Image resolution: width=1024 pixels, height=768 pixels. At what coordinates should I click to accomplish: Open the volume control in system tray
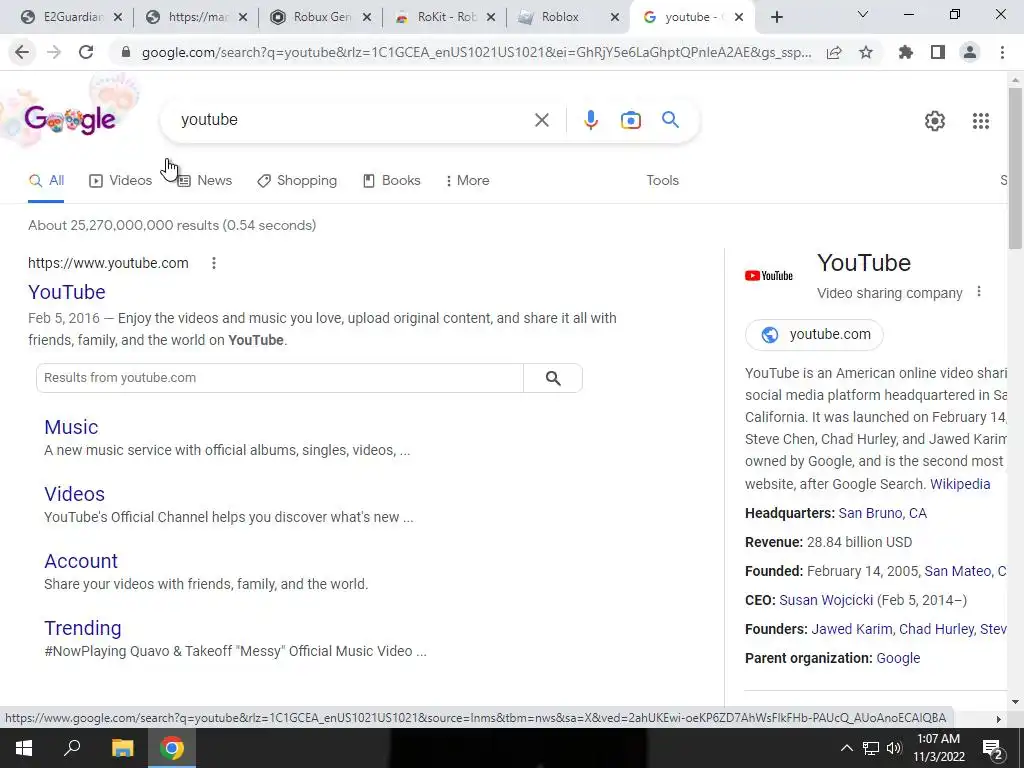(894, 748)
